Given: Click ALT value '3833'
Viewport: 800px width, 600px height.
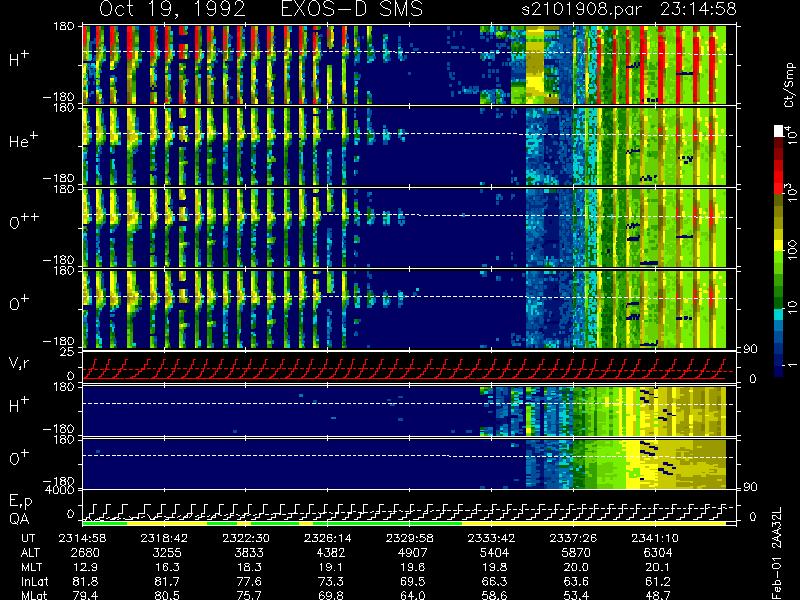Looking at the screenshot, I should point(249,553).
